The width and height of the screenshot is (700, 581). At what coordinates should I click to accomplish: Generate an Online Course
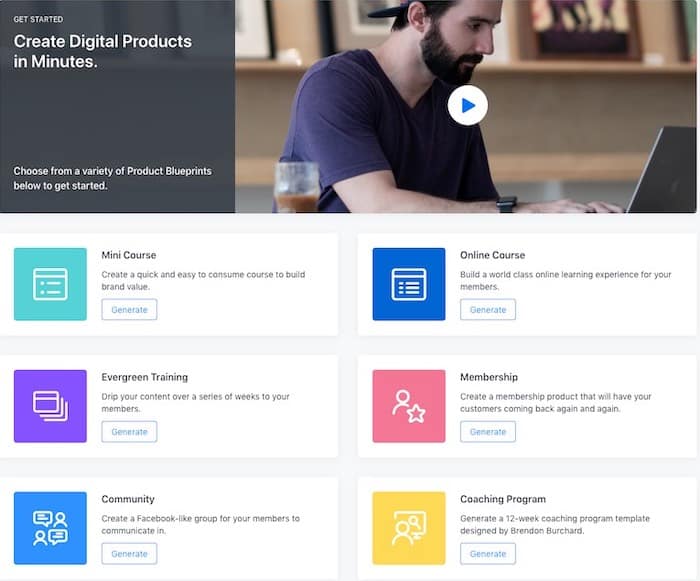click(488, 309)
